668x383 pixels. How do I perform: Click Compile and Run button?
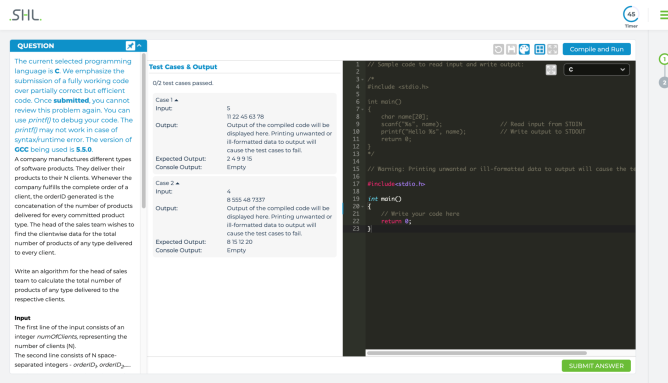tap(596, 49)
